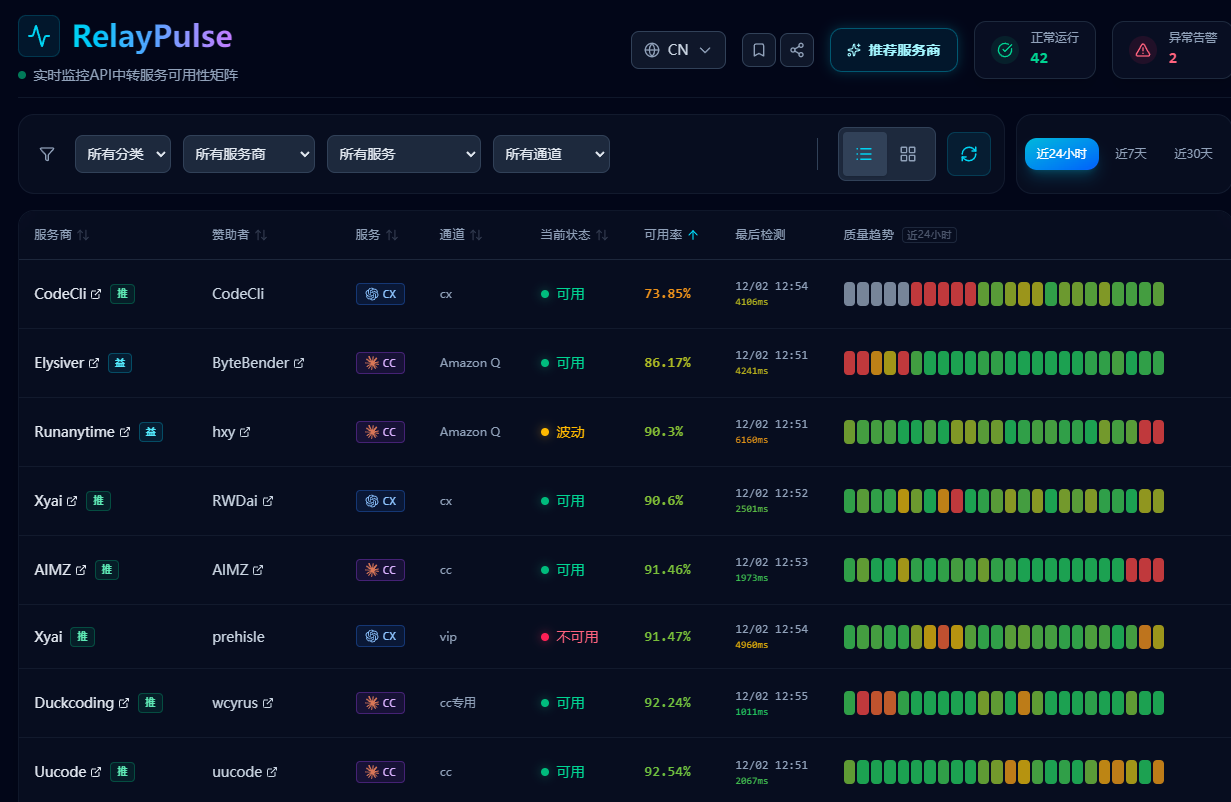The image size is (1231, 802).
Task: Click first gray bar in CodeCli quality trend
Action: coord(850,294)
